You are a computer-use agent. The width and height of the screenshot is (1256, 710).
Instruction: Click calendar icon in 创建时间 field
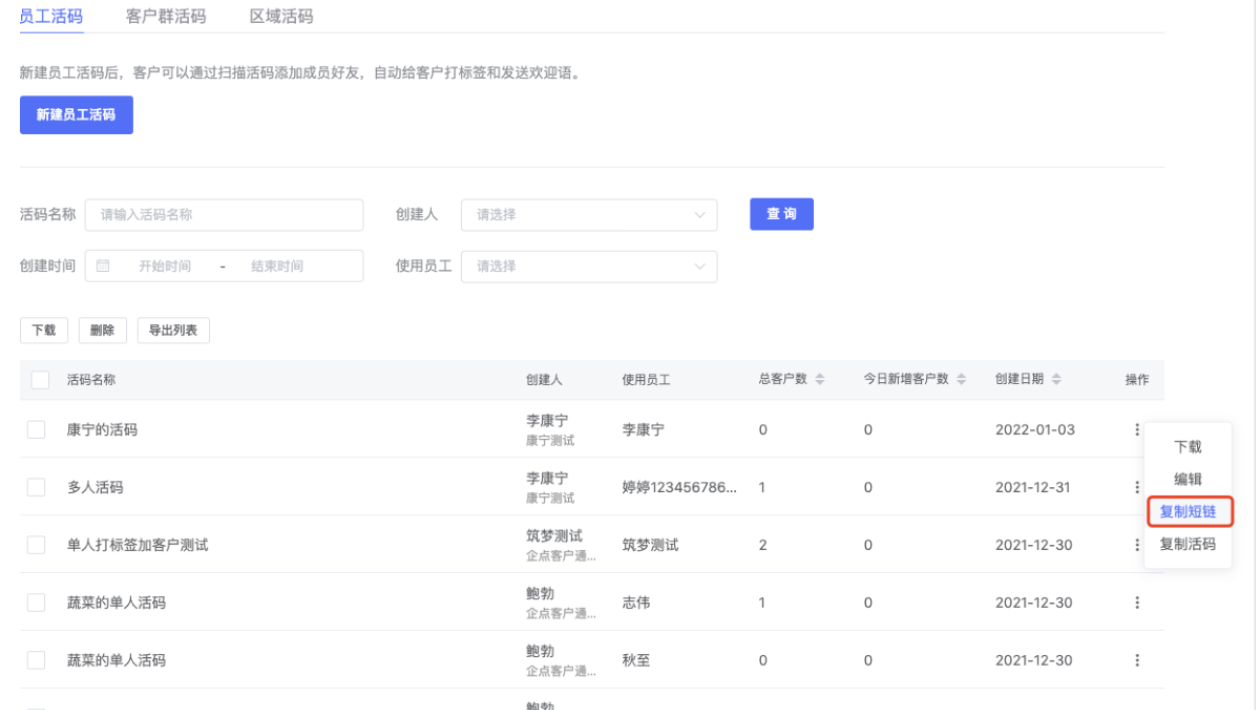tap(103, 266)
